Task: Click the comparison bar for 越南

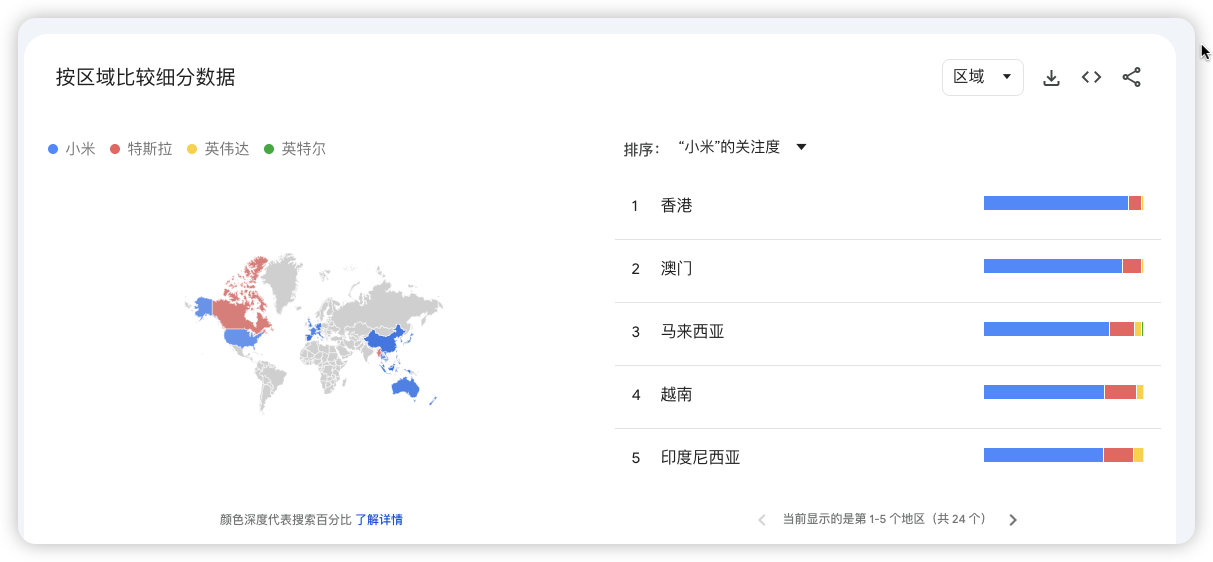Action: 1064,392
